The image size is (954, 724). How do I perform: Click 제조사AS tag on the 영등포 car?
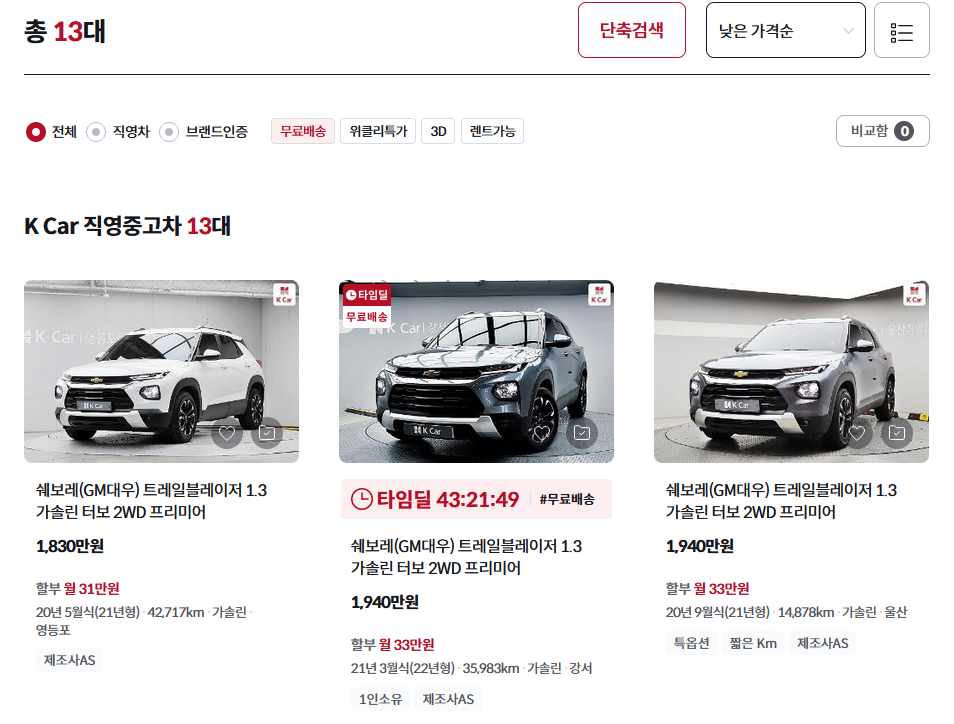[x=69, y=660]
